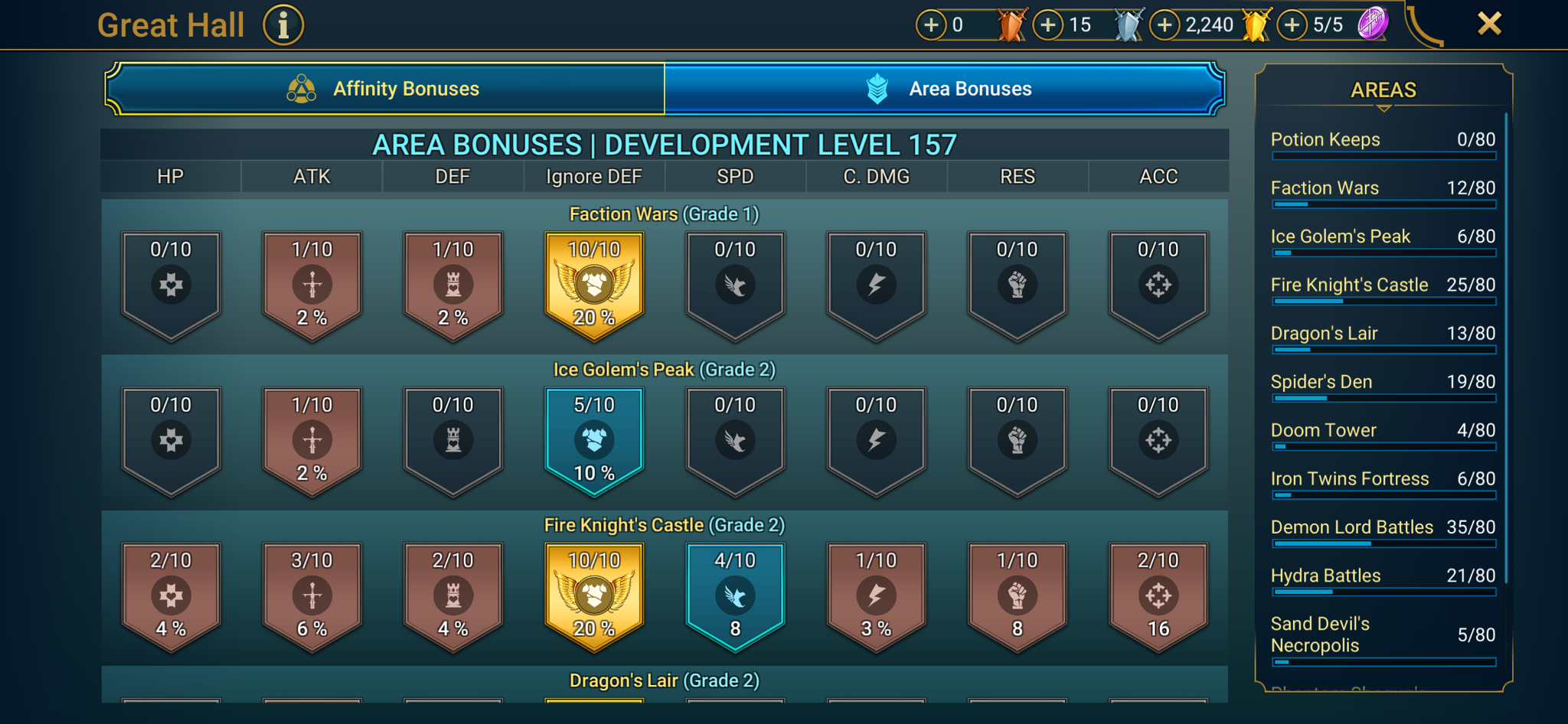1568x724 pixels.
Task: Open the Great Hall info icon
Action: click(x=283, y=25)
